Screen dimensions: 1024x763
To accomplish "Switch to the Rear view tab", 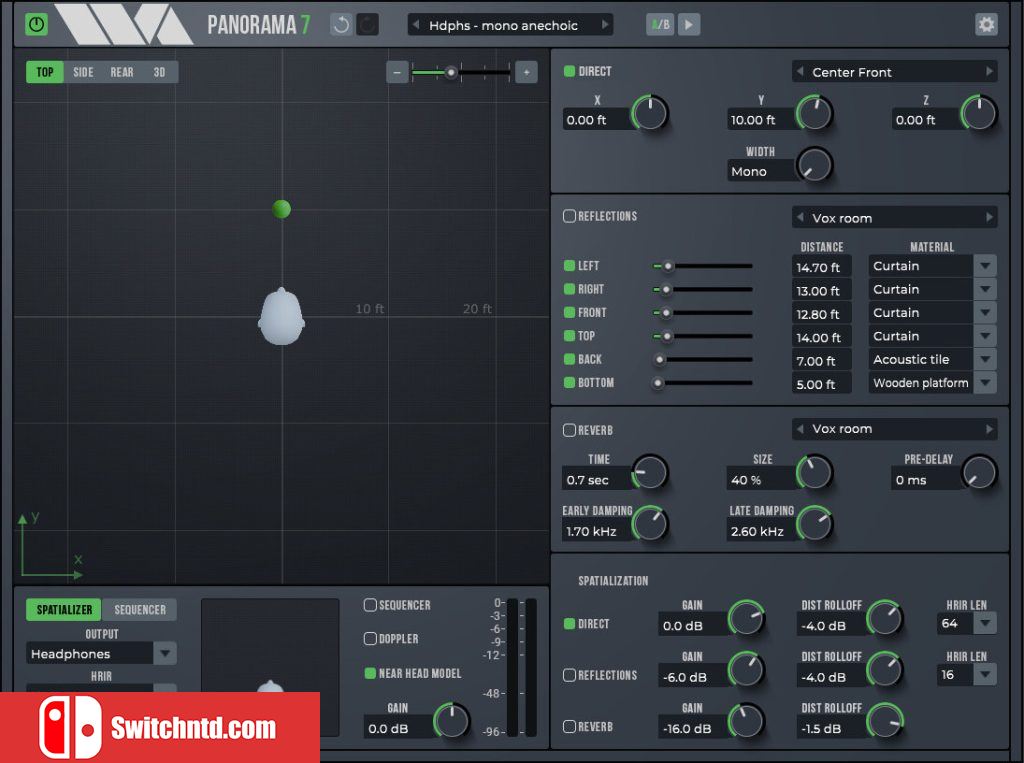I will [121, 72].
